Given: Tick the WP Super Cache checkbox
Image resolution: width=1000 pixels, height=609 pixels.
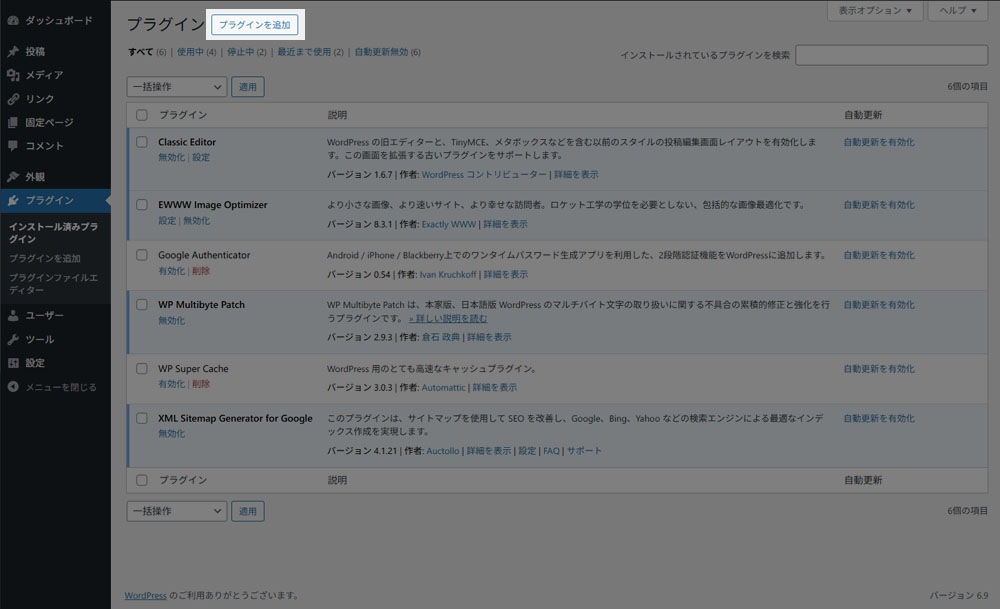Looking at the screenshot, I should point(142,368).
